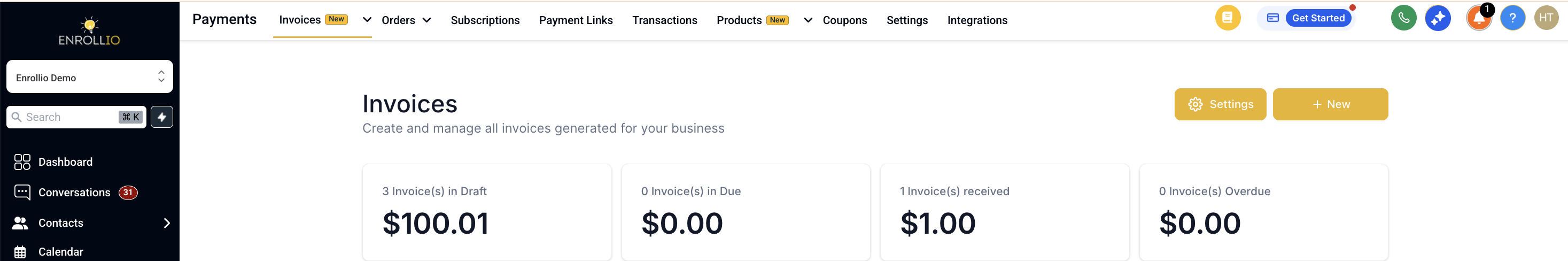This screenshot has height=261, width=1568.
Task: Click the lightning bolt quick actions icon
Action: [x=162, y=117]
